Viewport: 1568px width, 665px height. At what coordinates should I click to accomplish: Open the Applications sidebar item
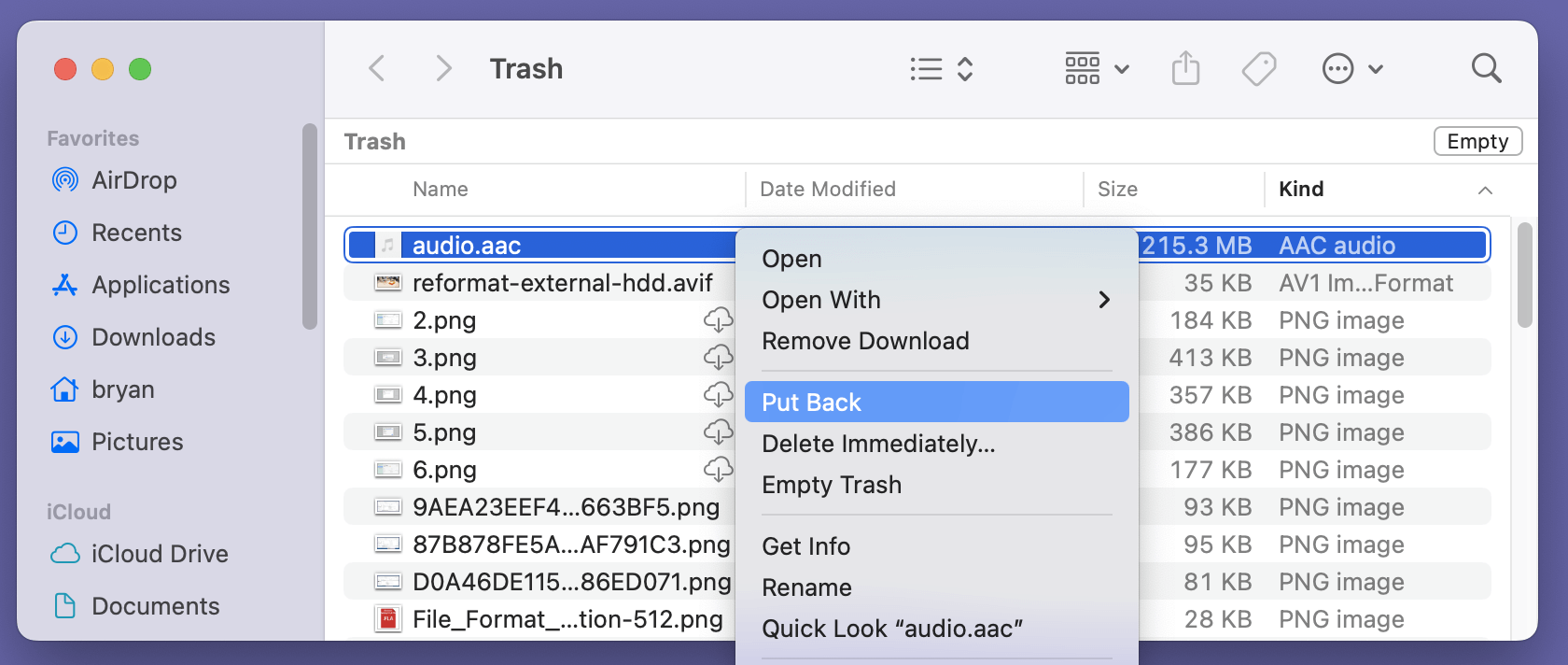coord(161,285)
